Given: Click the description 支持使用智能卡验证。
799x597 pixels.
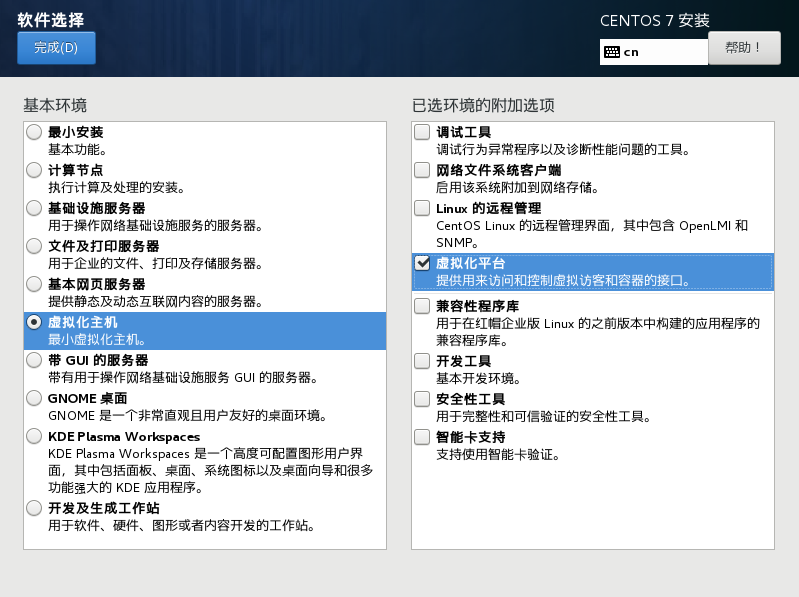Looking at the screenshot, I should (x=498, y=454).
